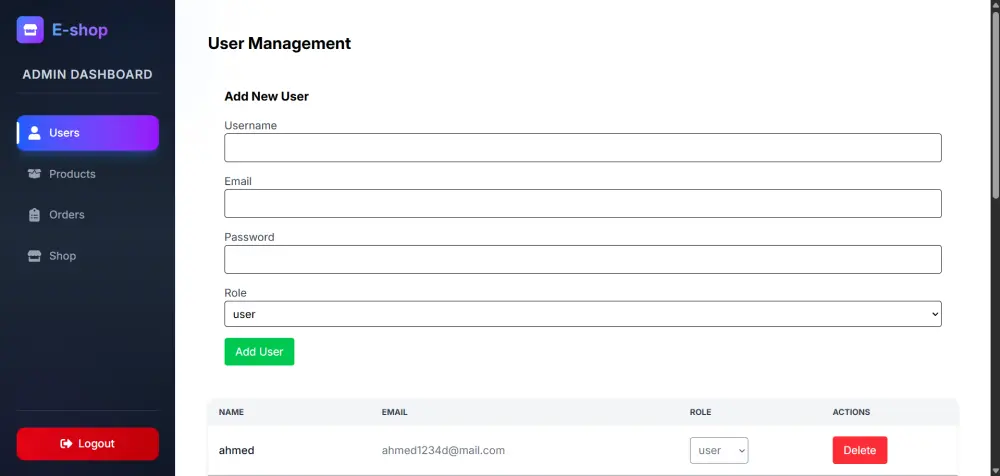
Task: Click the Products boxes icon
Action: [34, 174]
